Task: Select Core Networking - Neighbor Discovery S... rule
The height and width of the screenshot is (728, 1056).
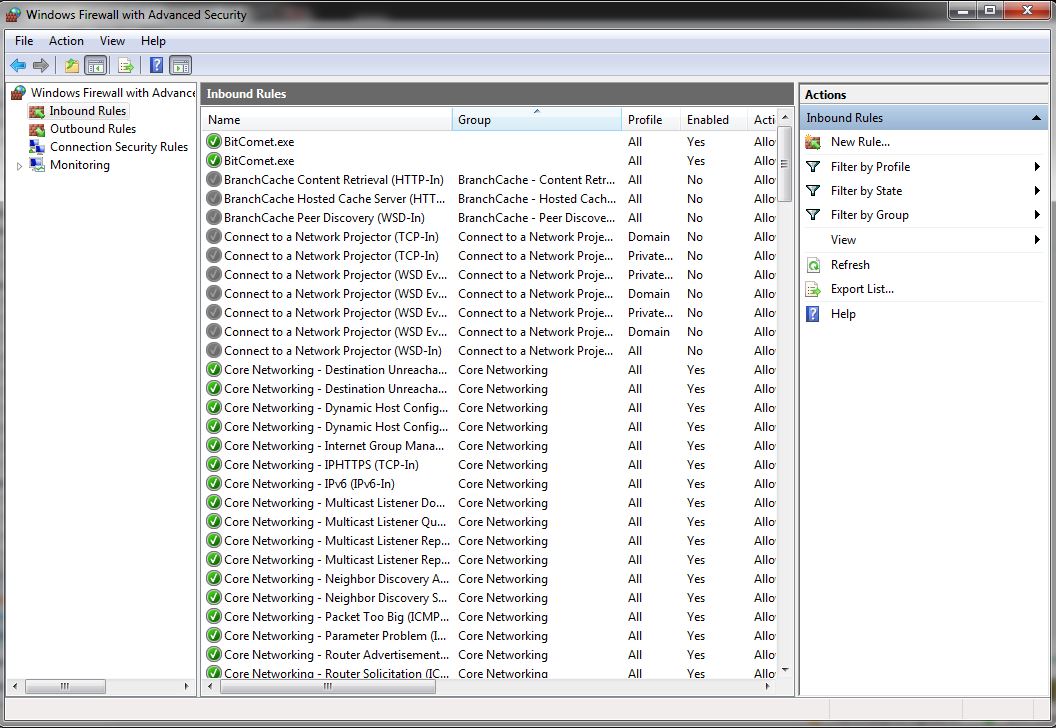Action: tap(489, 598)
